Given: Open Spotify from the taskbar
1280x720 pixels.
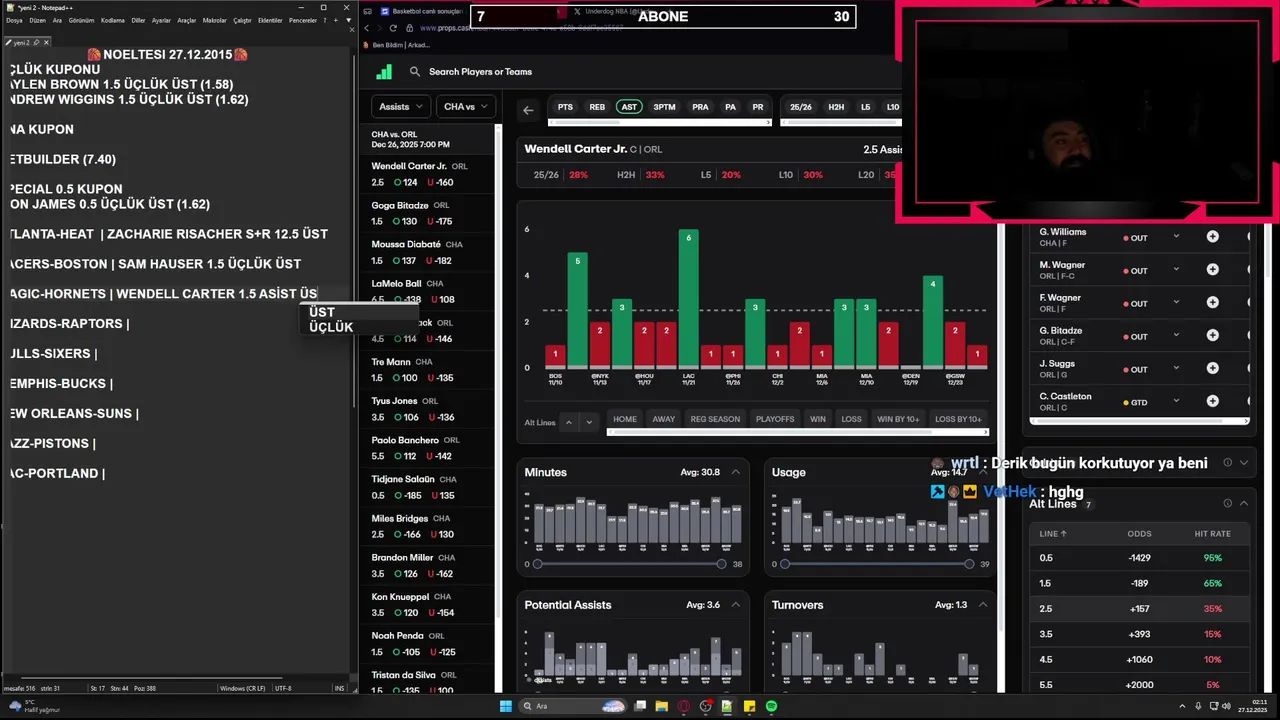Looking at the screenshot, I should coord(771,706).
